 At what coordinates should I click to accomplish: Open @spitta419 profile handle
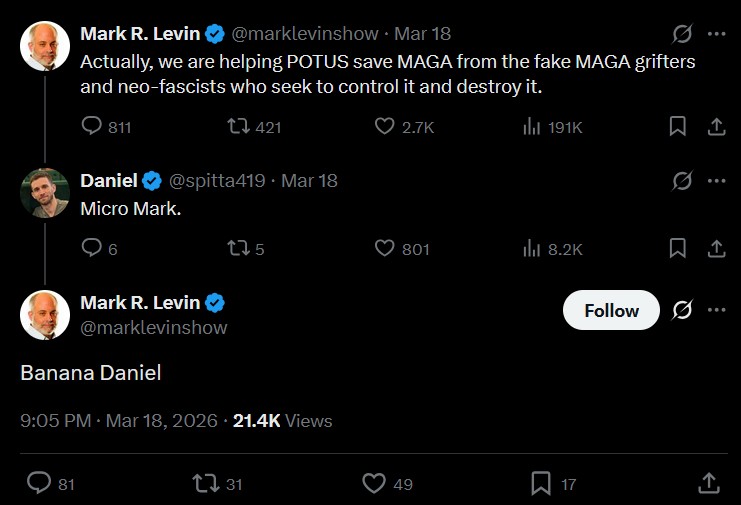click(x=217, y=180)
